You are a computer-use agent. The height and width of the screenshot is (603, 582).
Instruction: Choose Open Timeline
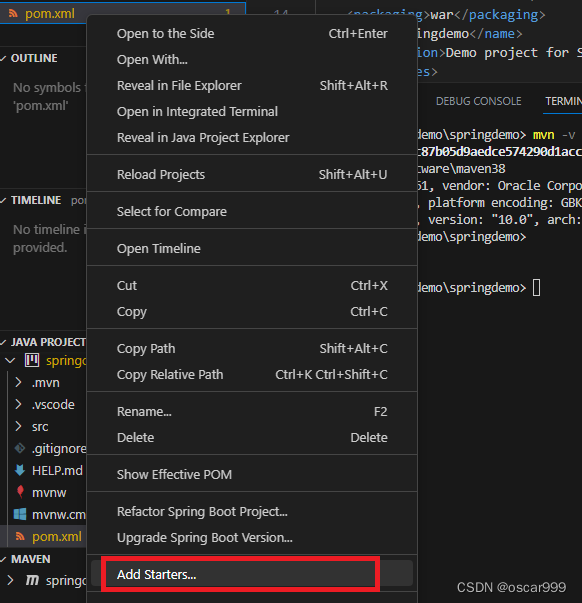252,248
